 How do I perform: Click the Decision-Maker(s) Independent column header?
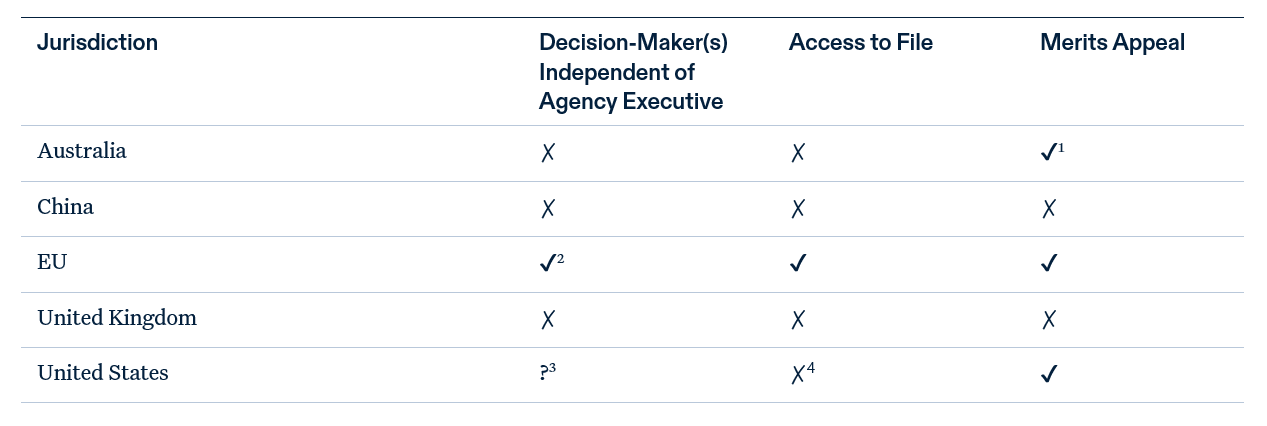pos(633,72)
